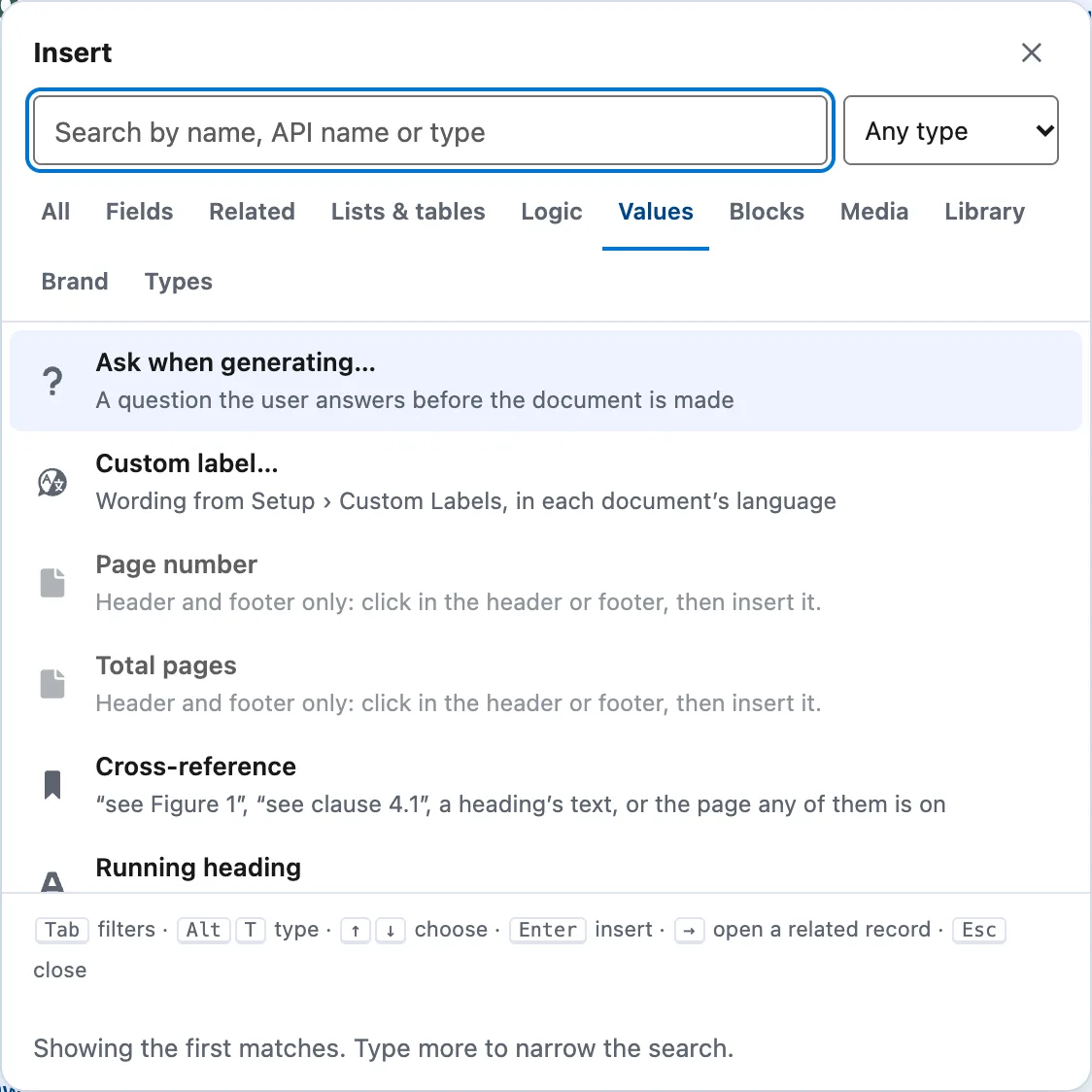Select the Values tab
The image size is (1092, 1092).
(x=656, y=212)
